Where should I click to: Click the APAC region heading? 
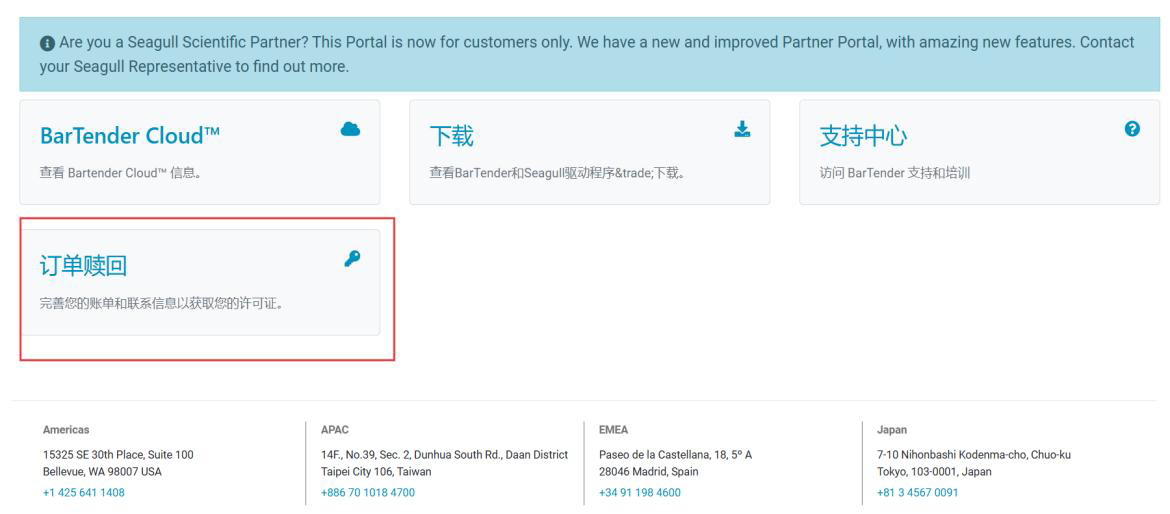335,430
